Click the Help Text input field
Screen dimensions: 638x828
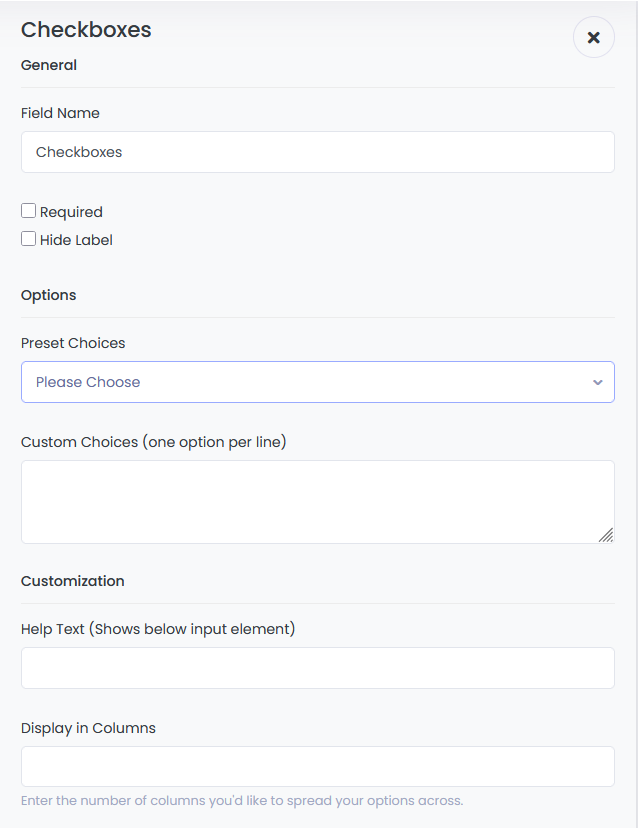(318, 668)
